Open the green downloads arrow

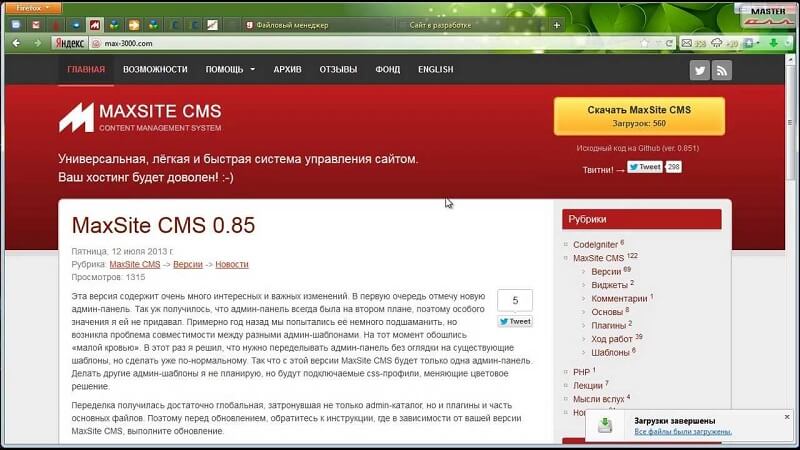773,43
